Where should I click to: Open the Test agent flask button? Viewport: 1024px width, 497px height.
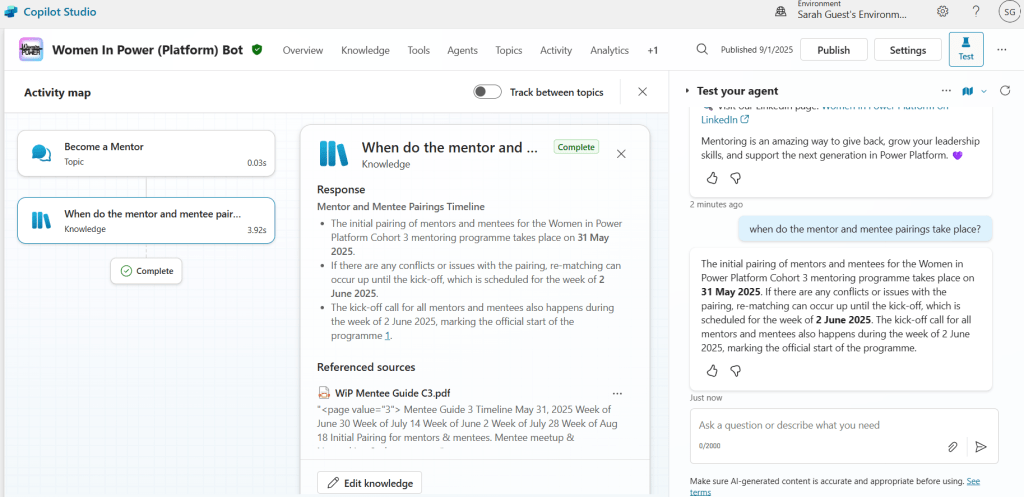point(966,49)
